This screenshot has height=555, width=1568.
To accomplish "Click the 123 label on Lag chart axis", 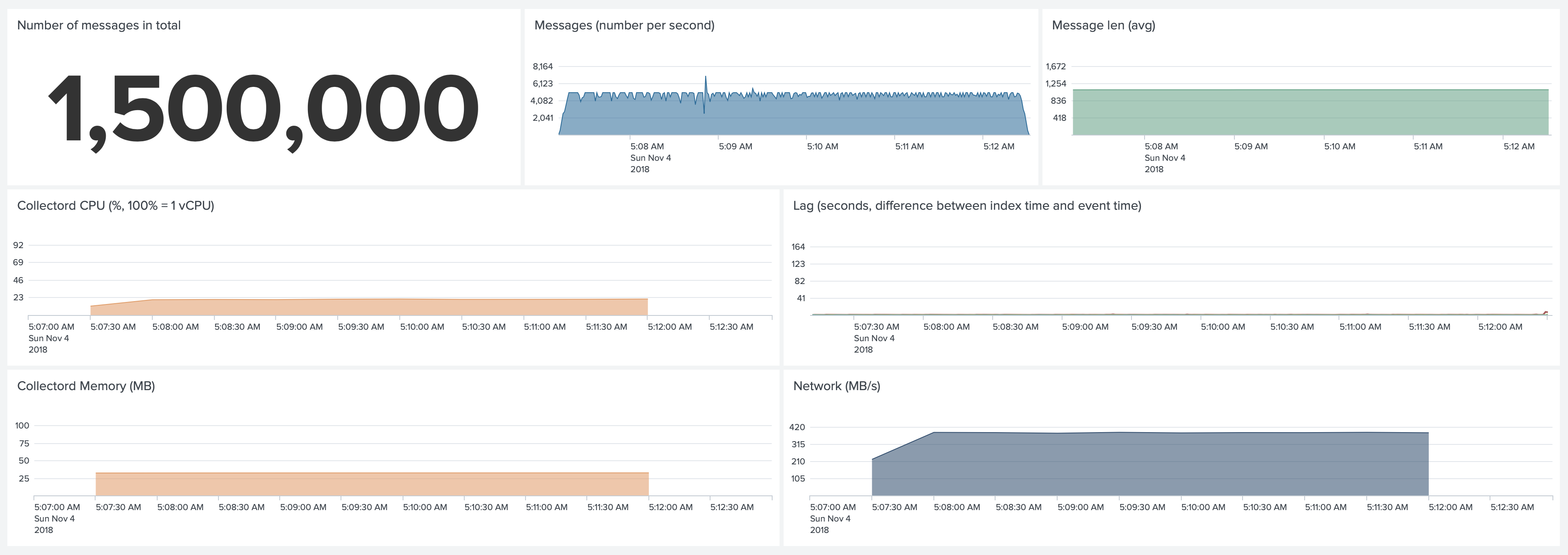I will pos(798,264).
